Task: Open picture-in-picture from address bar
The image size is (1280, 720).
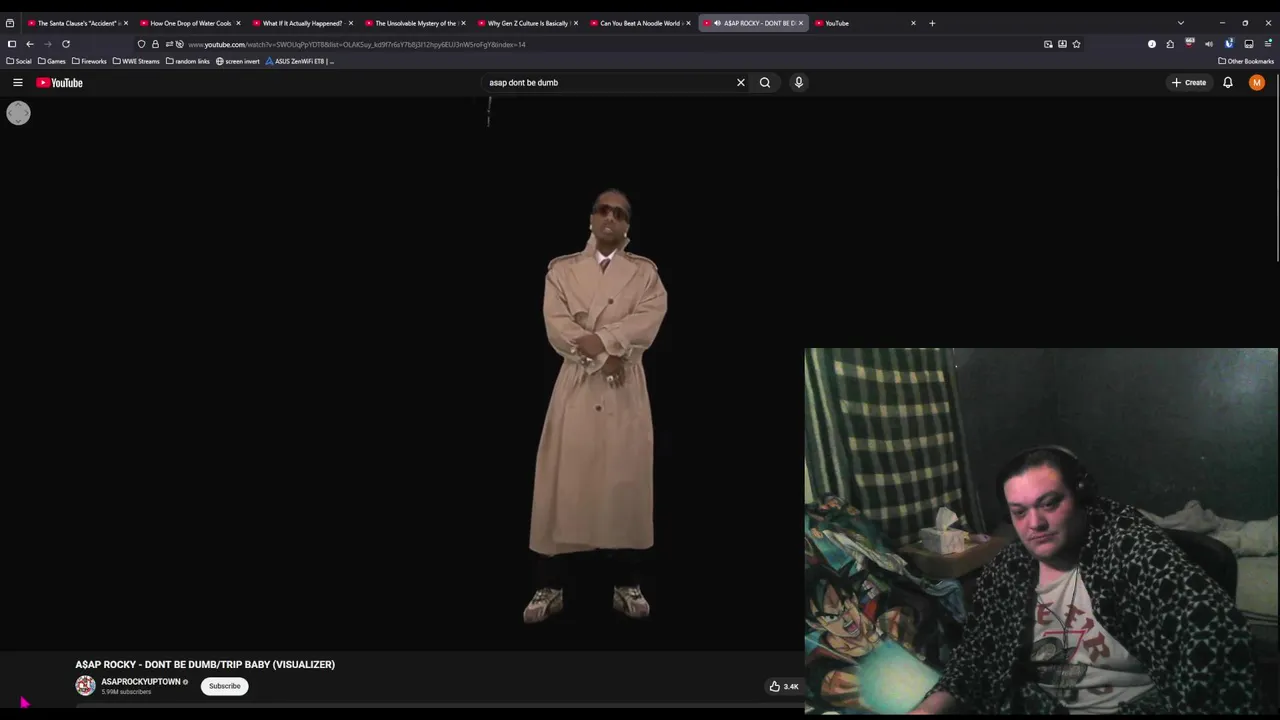Action: click(1048, 44)
